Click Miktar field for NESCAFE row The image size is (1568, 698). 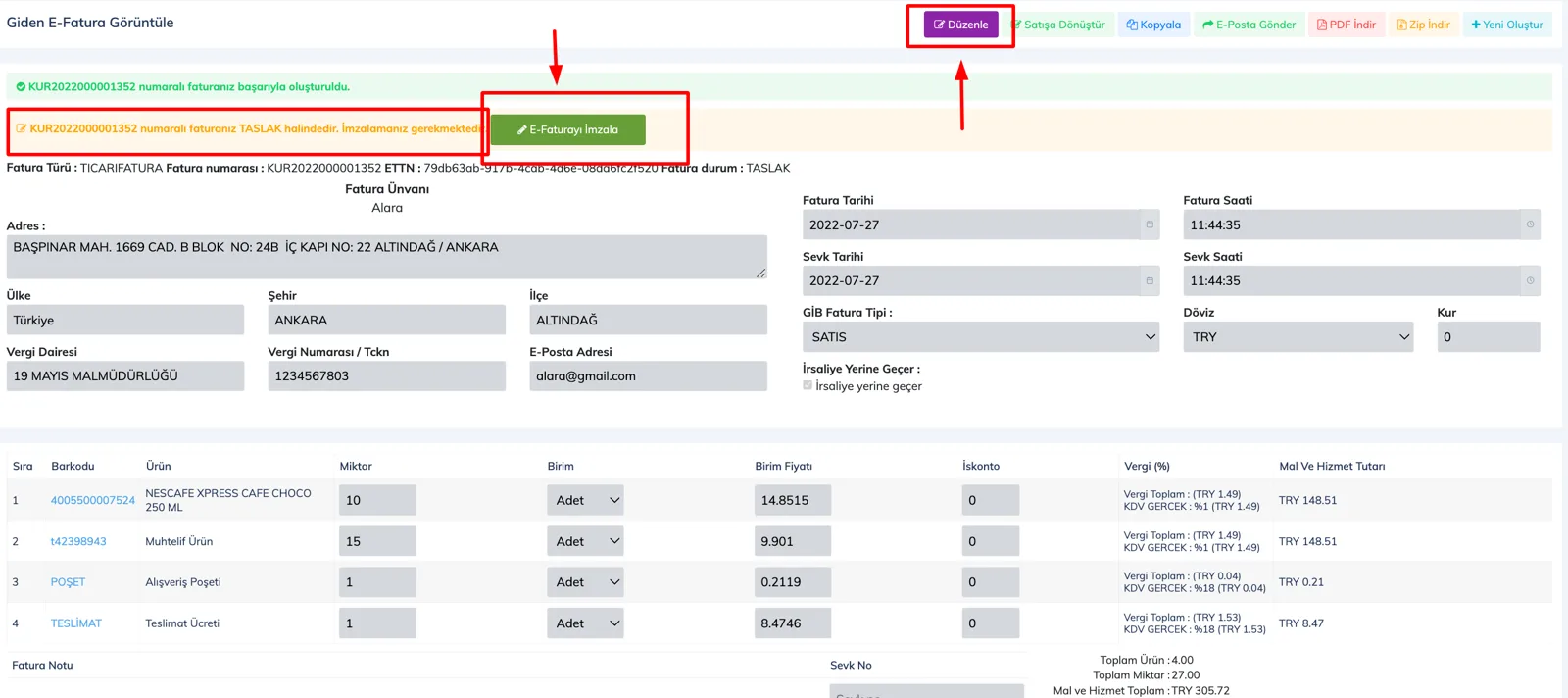pyautogui.click(x=377, y=500)
